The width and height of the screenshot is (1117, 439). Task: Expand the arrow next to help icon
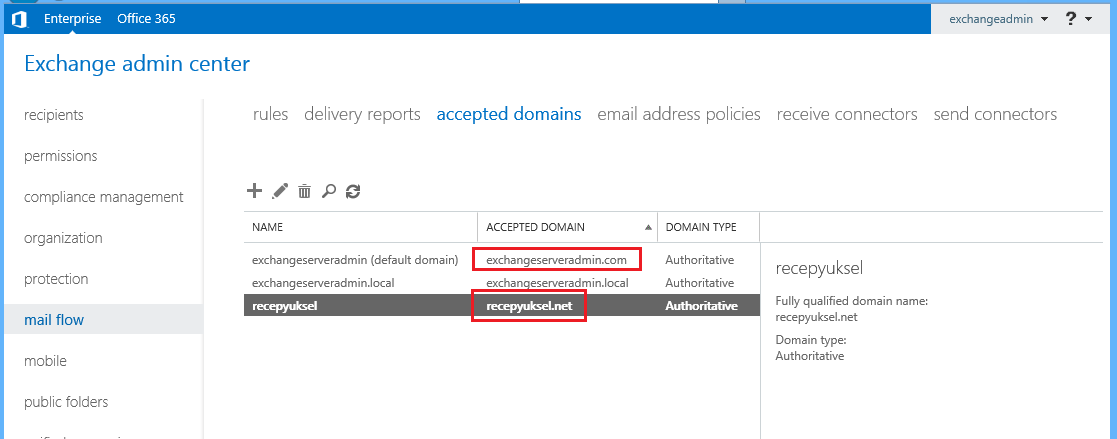click(1088, 20)
